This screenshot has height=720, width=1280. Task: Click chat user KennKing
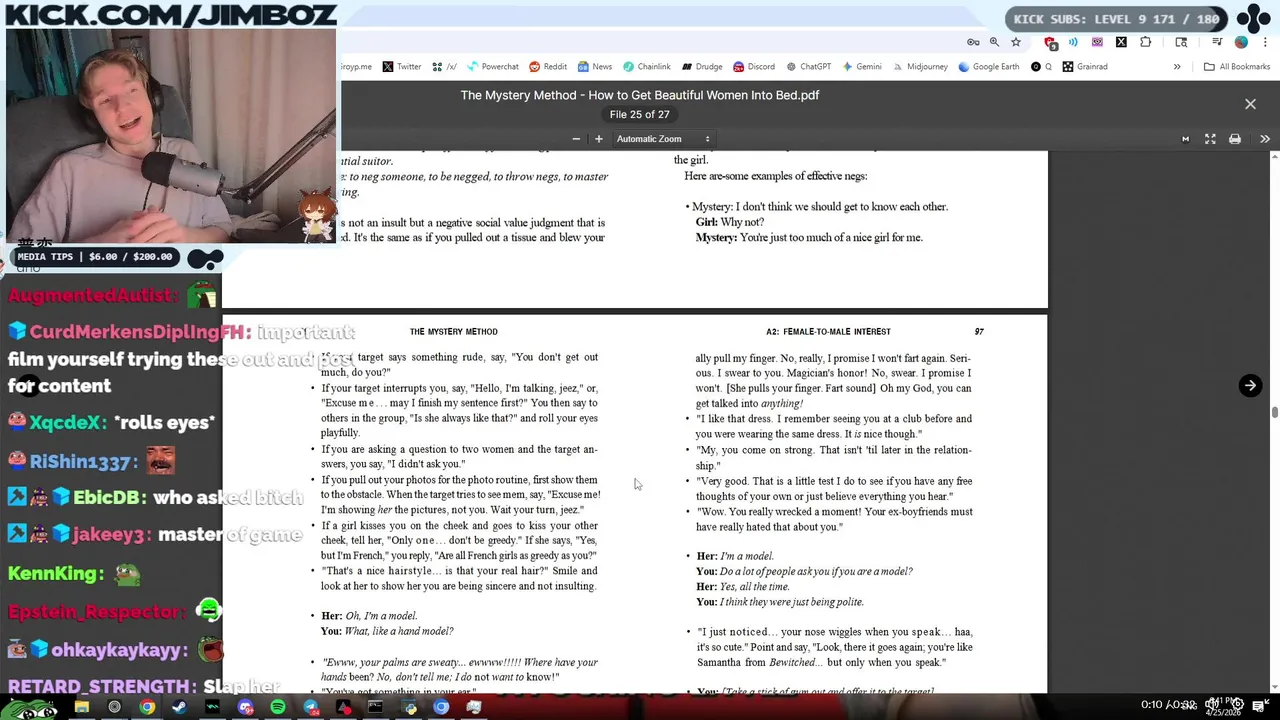(56, 573)
